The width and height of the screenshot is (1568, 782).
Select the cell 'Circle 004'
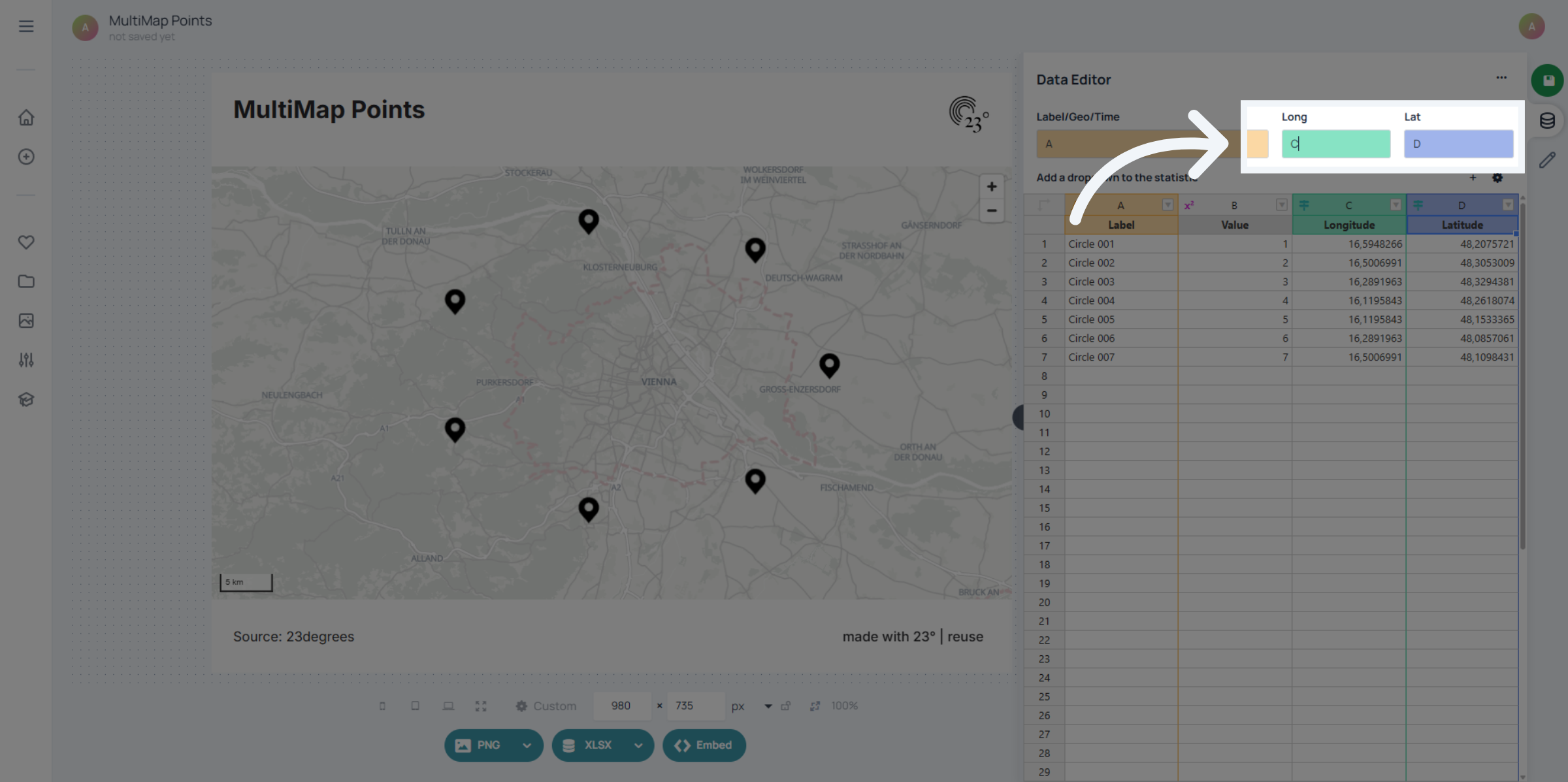pyautogui.click(x=1121, y=301)
